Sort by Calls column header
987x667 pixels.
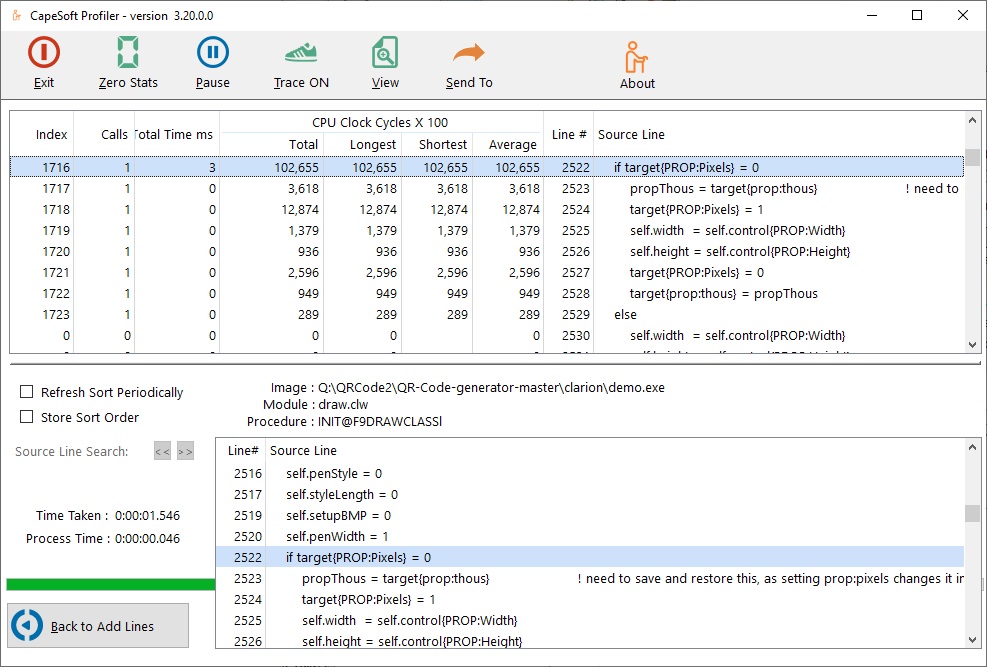114,134
